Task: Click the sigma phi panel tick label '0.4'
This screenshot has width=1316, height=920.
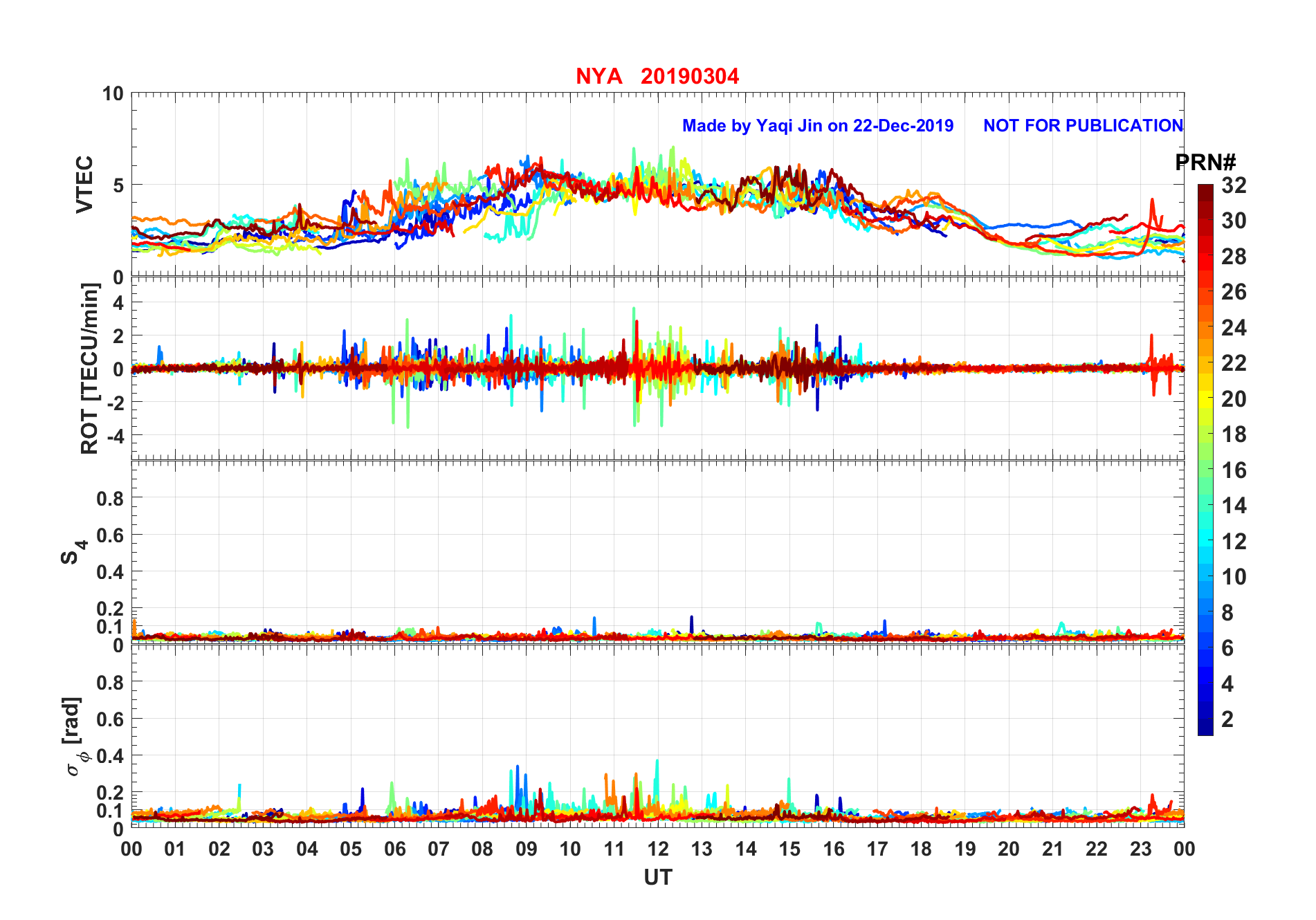Action: tap(110, 756)
